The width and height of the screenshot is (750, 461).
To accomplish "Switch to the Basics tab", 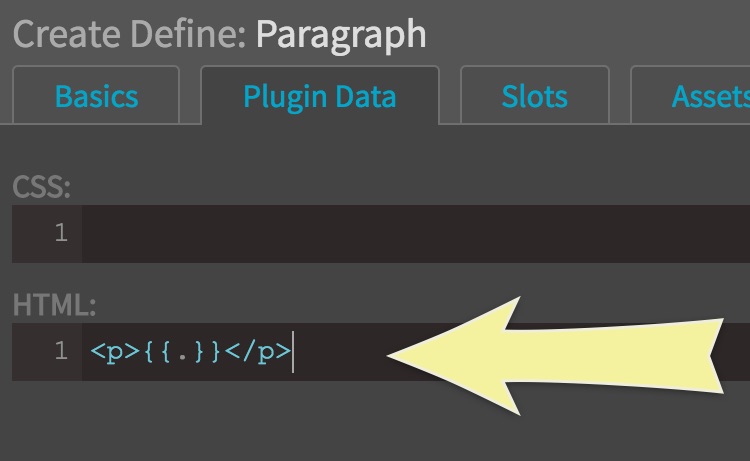I will coord(96,97).
